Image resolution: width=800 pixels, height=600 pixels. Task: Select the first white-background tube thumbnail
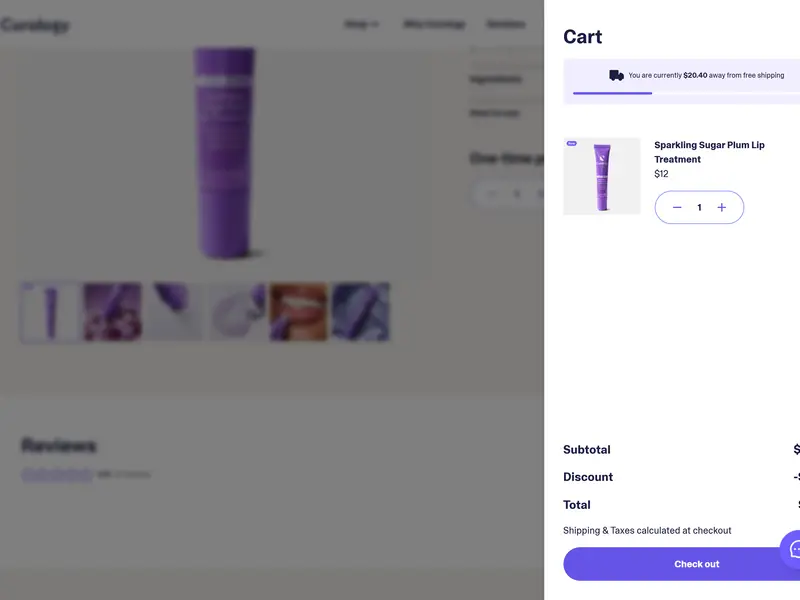50,312
